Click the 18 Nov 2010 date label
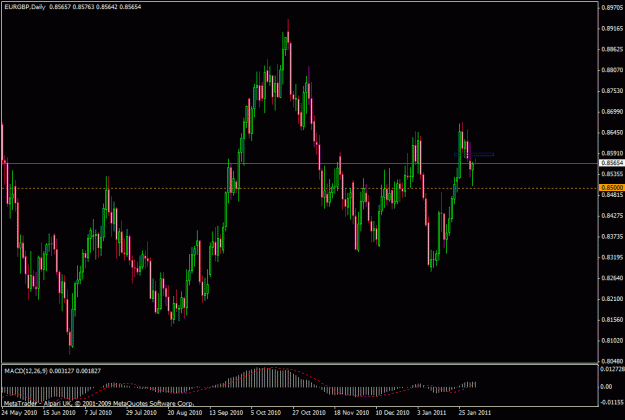The image size is (625, 420). (351, 413)
